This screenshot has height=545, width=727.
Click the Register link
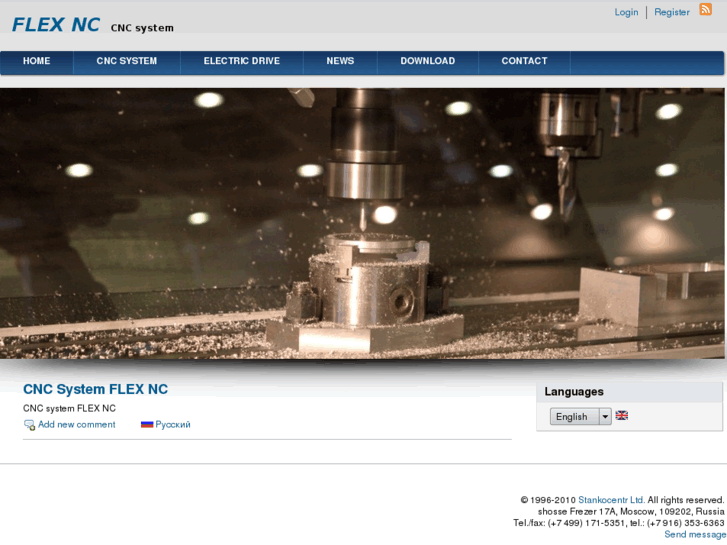point(672,13)
